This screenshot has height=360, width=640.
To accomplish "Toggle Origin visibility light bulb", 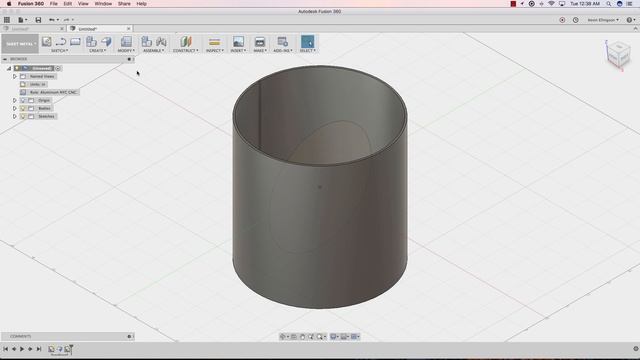I will [x=23, y=100].
